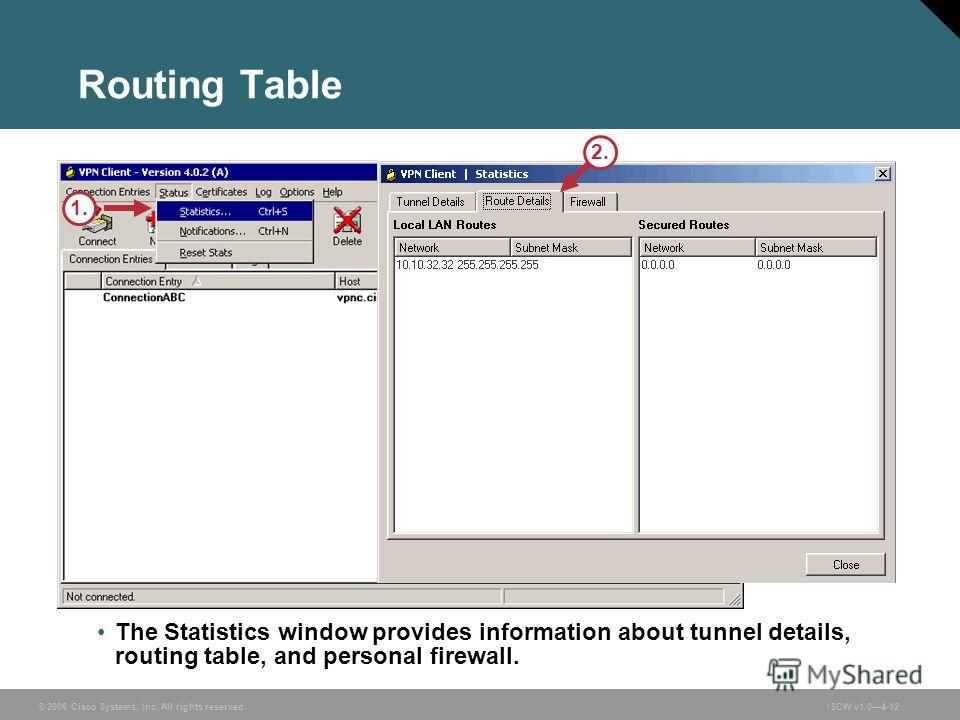
Task: Click the padlock icon in VPN Client Version title bar
Action: [x=70, y=172]
